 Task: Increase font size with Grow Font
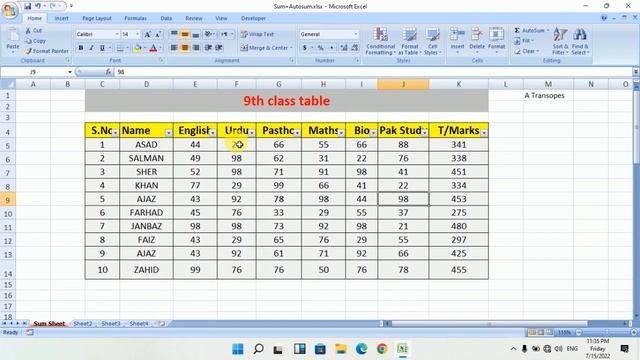(147, 34)
